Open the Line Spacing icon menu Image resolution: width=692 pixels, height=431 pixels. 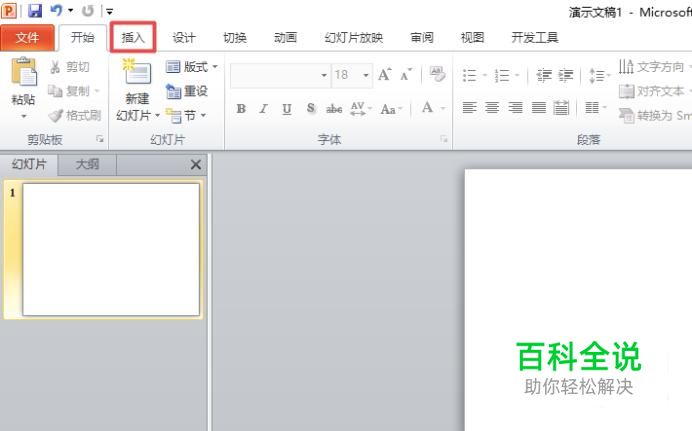tap(599, 75)
